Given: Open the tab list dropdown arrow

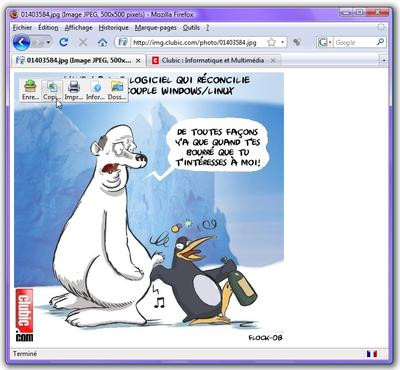Looking at the screenshot, I should (x=384, y=61).
